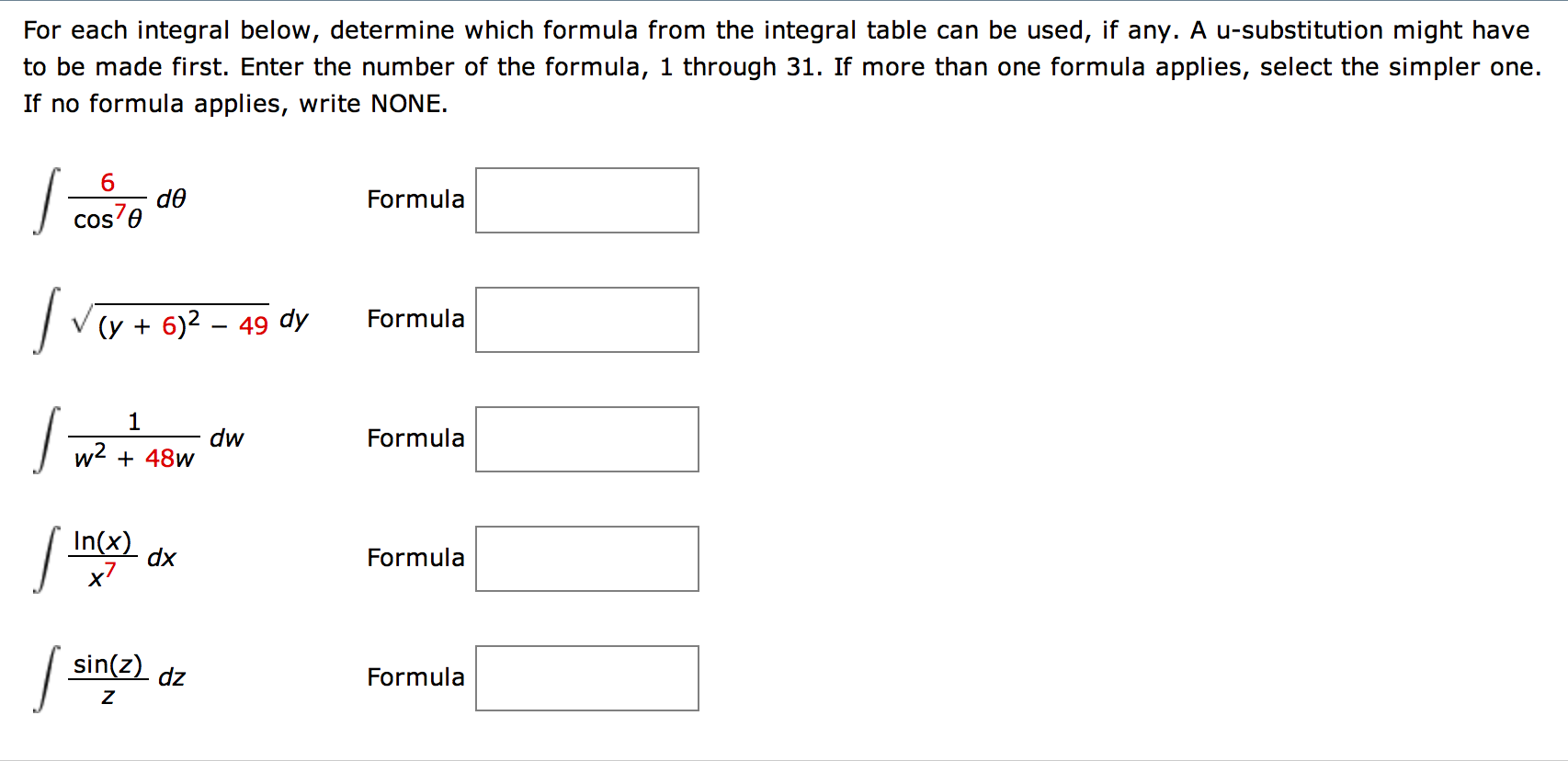
Task: Click the Formula input box for the √((y+6)²−49) integral
Action: (x=585, y=319)
